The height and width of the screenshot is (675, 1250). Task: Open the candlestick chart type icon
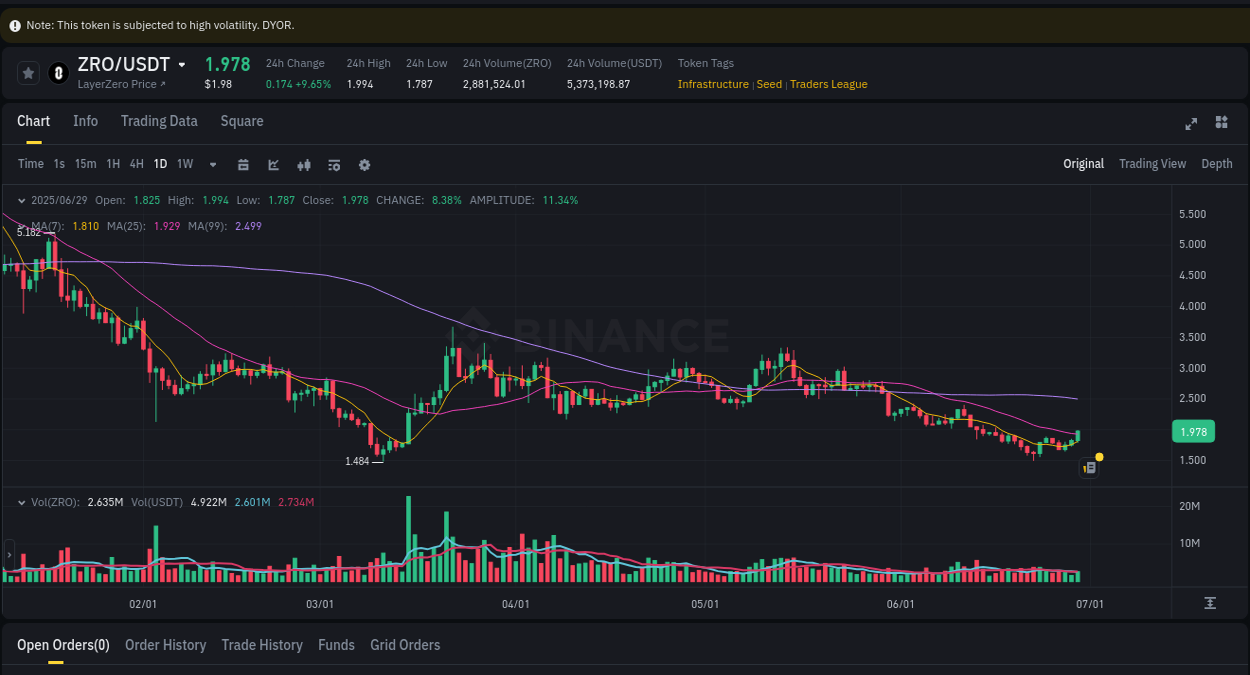tap(303, 163)
